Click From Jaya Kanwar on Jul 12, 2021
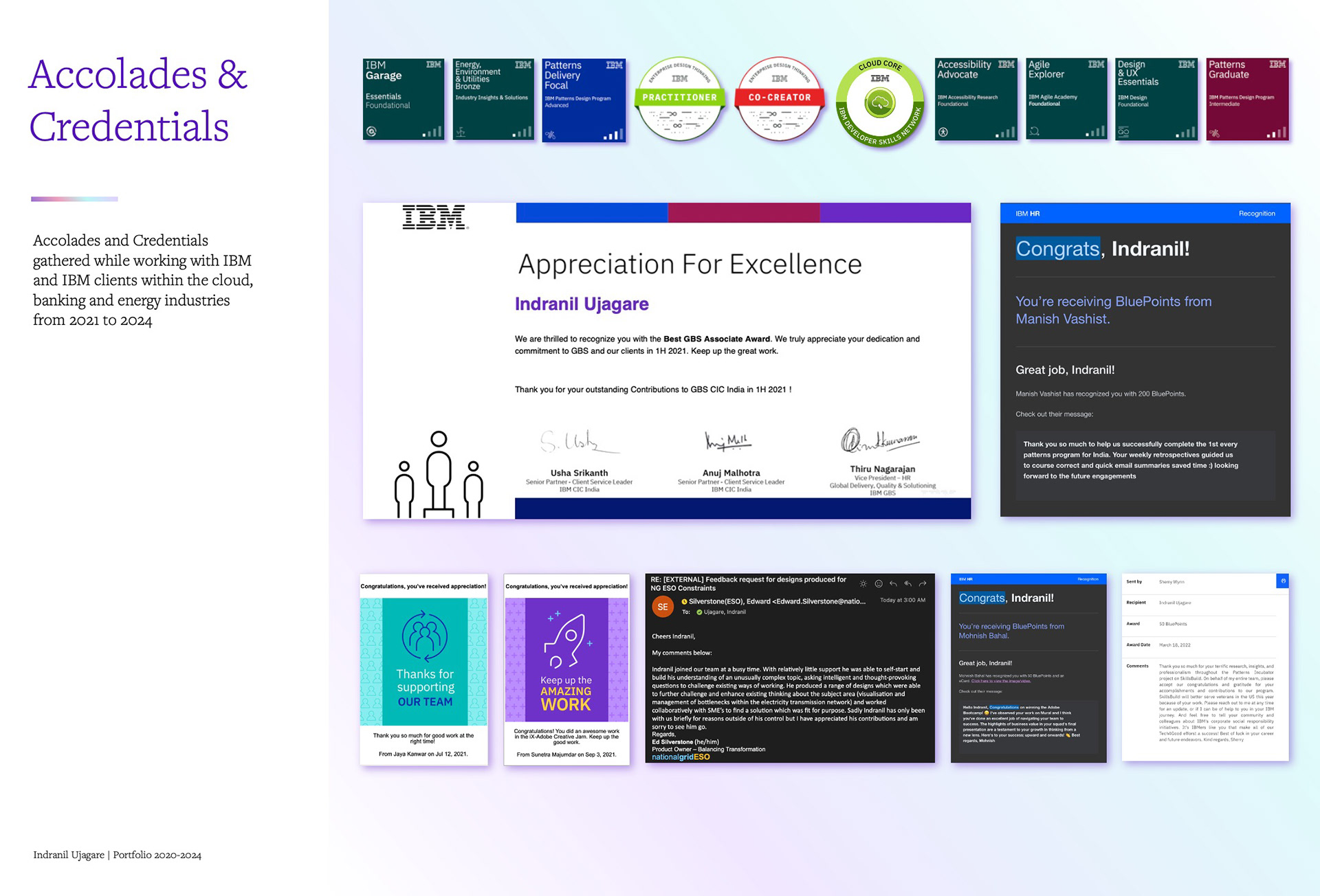The height and width of the screenshot is (896, 1320). click(x=423, y=754)
